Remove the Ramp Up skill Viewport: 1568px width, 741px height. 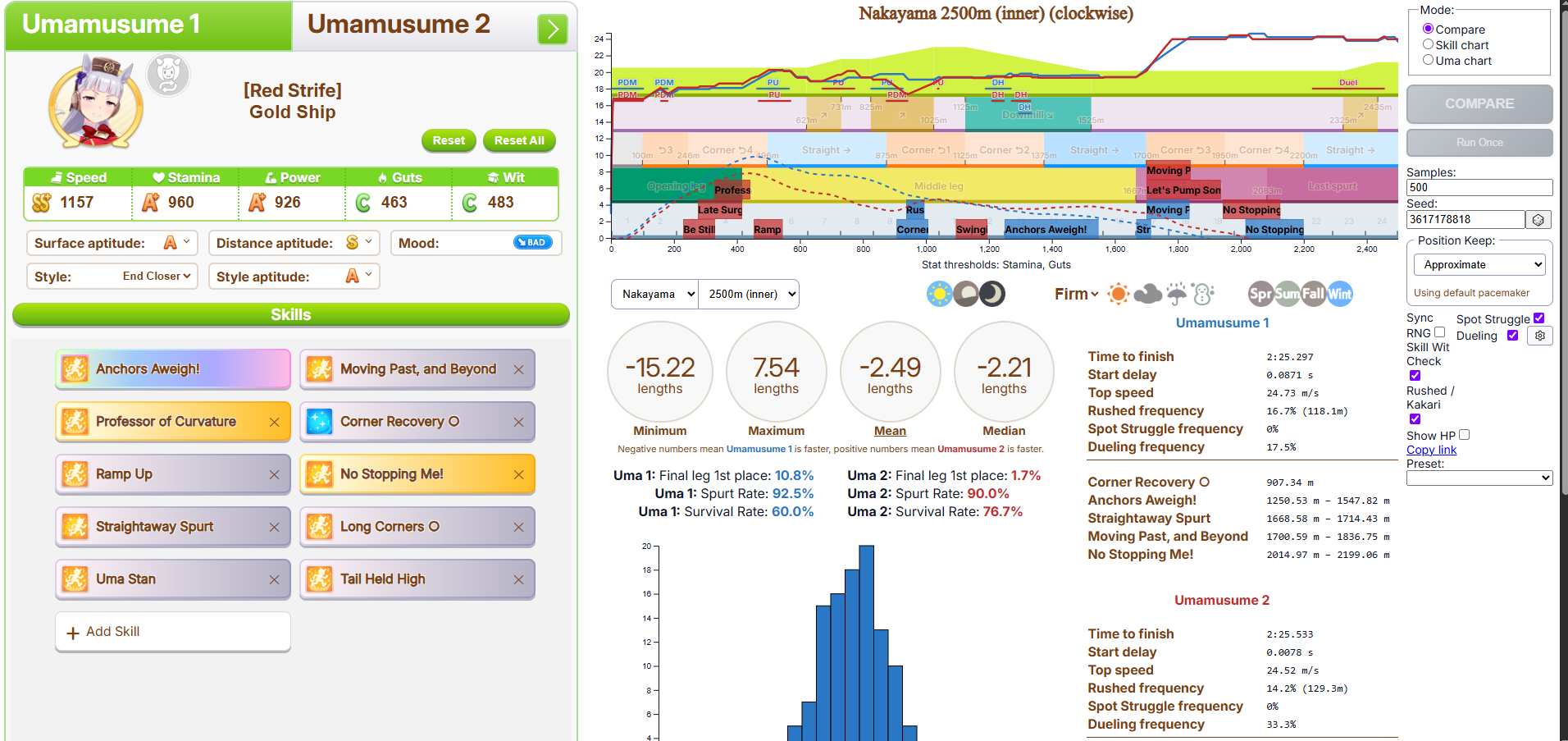coord(274,475)
